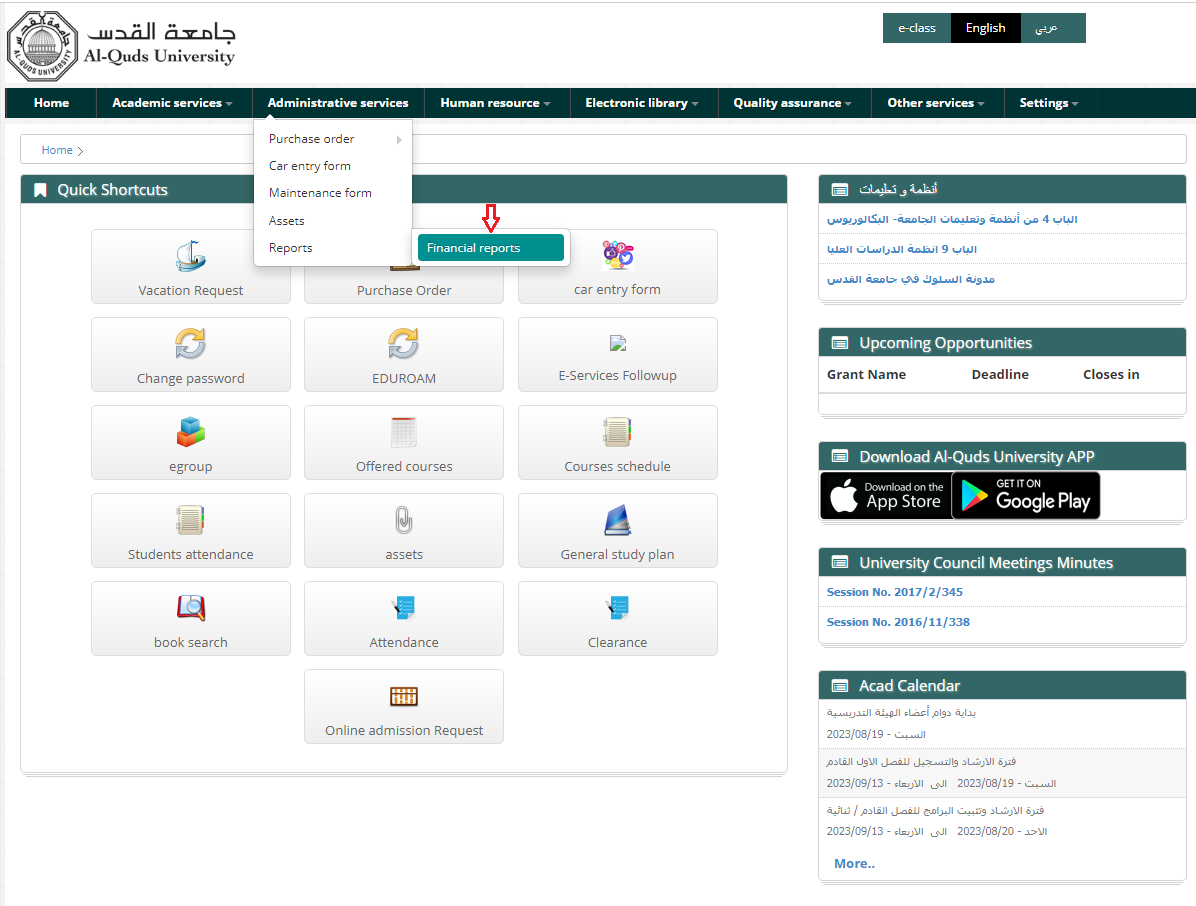
Task: Open the Change password shortcut
Action: click(190, 344)
